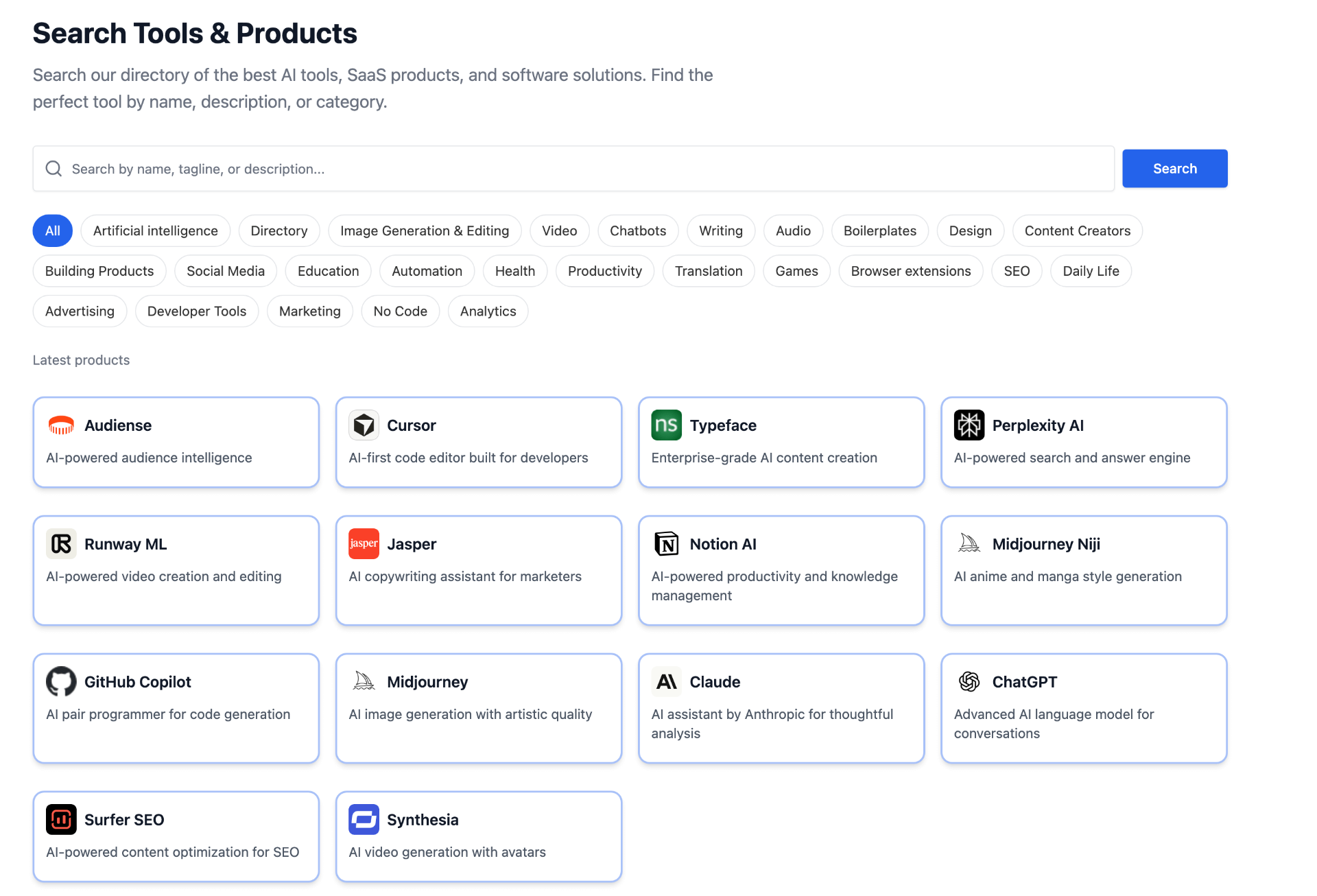
Task: Select the Browser extensions filter
Action: [x=910, y=271]
